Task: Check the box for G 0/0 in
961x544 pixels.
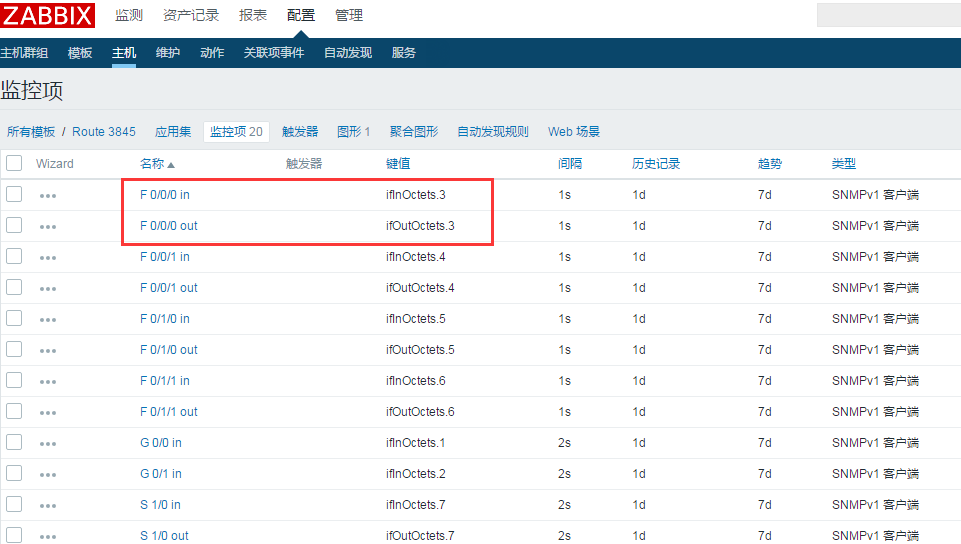Action: coord(14,442)
